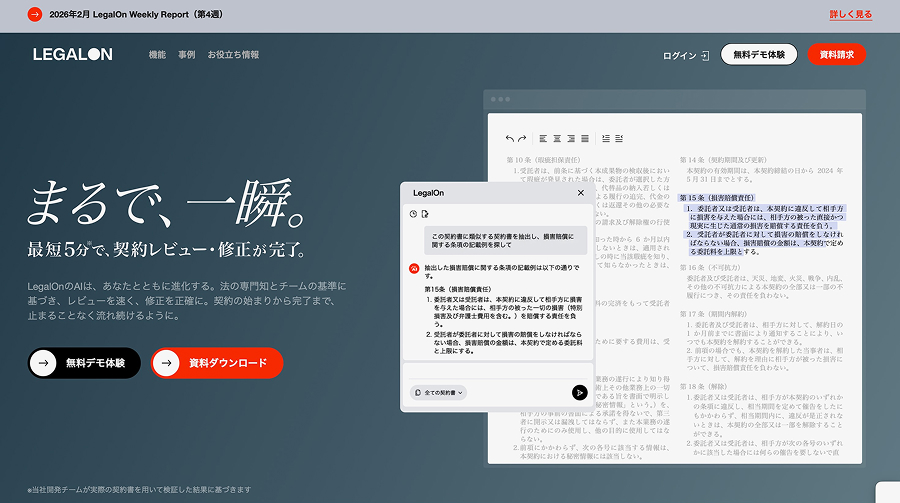
Task: Select the align left icon
Action: coord(543,138)
